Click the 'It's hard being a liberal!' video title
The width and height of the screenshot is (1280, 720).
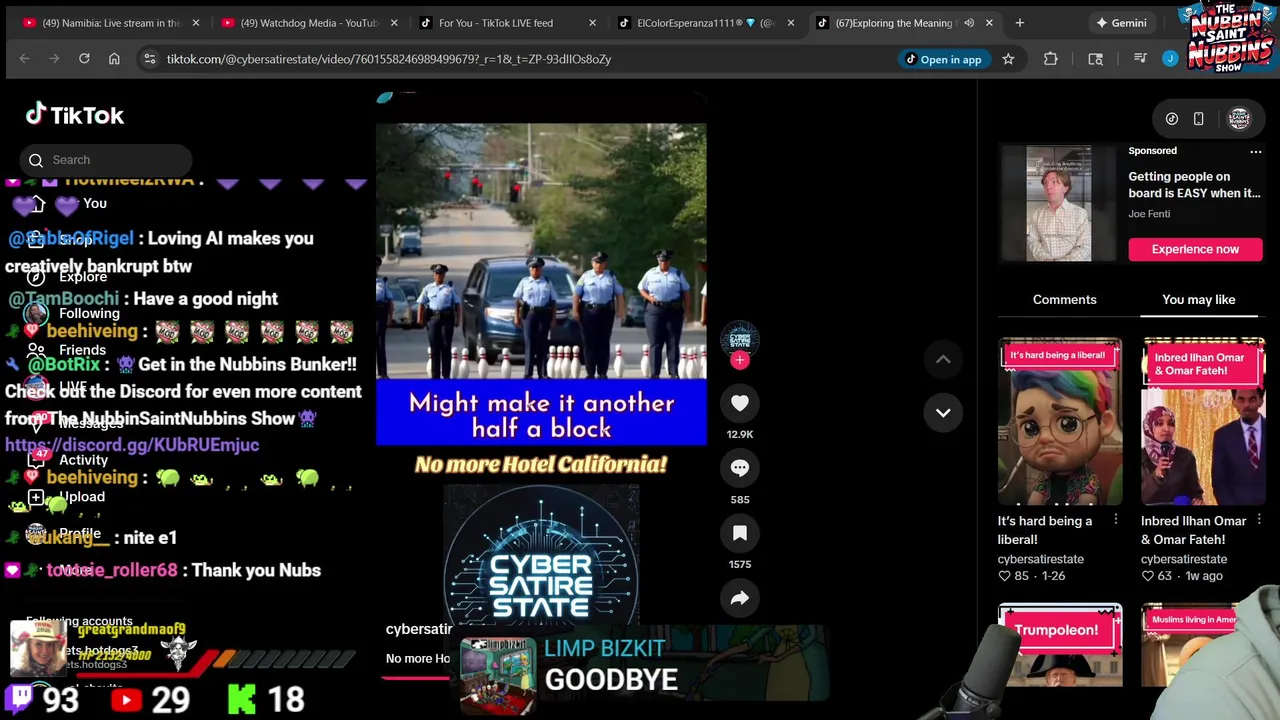click(x=1044, y=530)
